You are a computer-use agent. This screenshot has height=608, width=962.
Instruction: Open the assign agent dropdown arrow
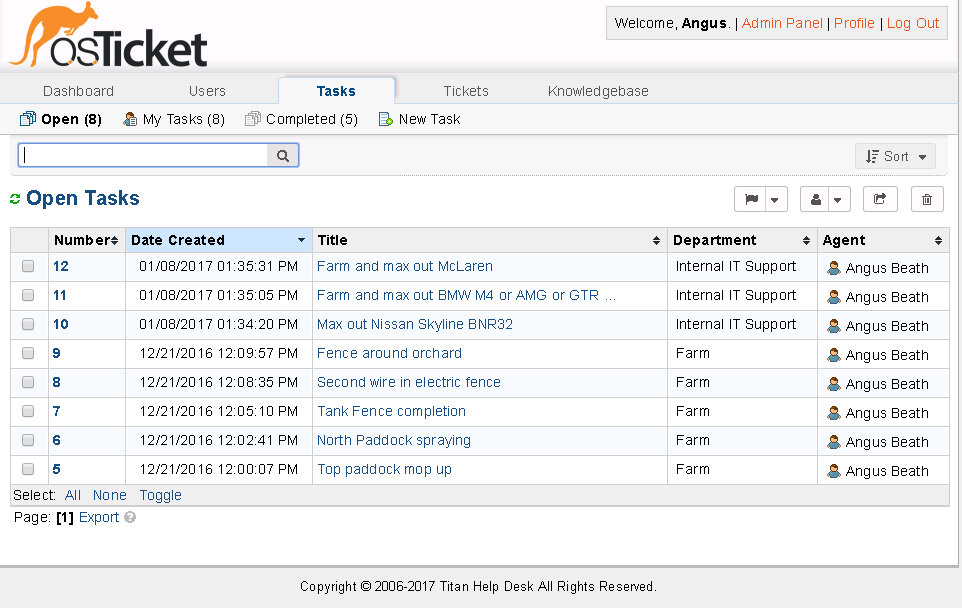coord(837,199)
